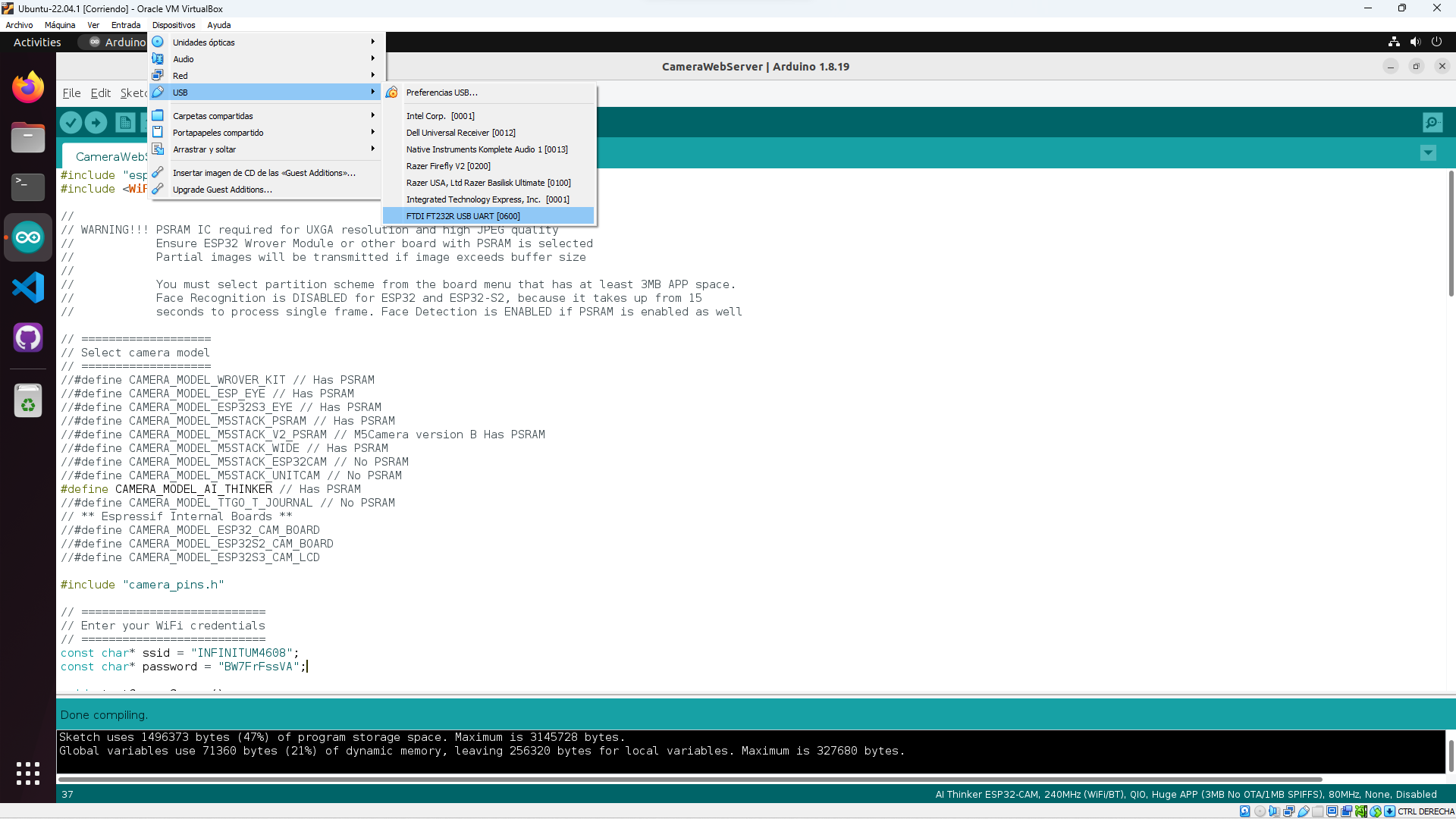This screenshot has height=819, width=1456.
Task: Click the Arduino Upload arrow button
Action: (96, 122)
